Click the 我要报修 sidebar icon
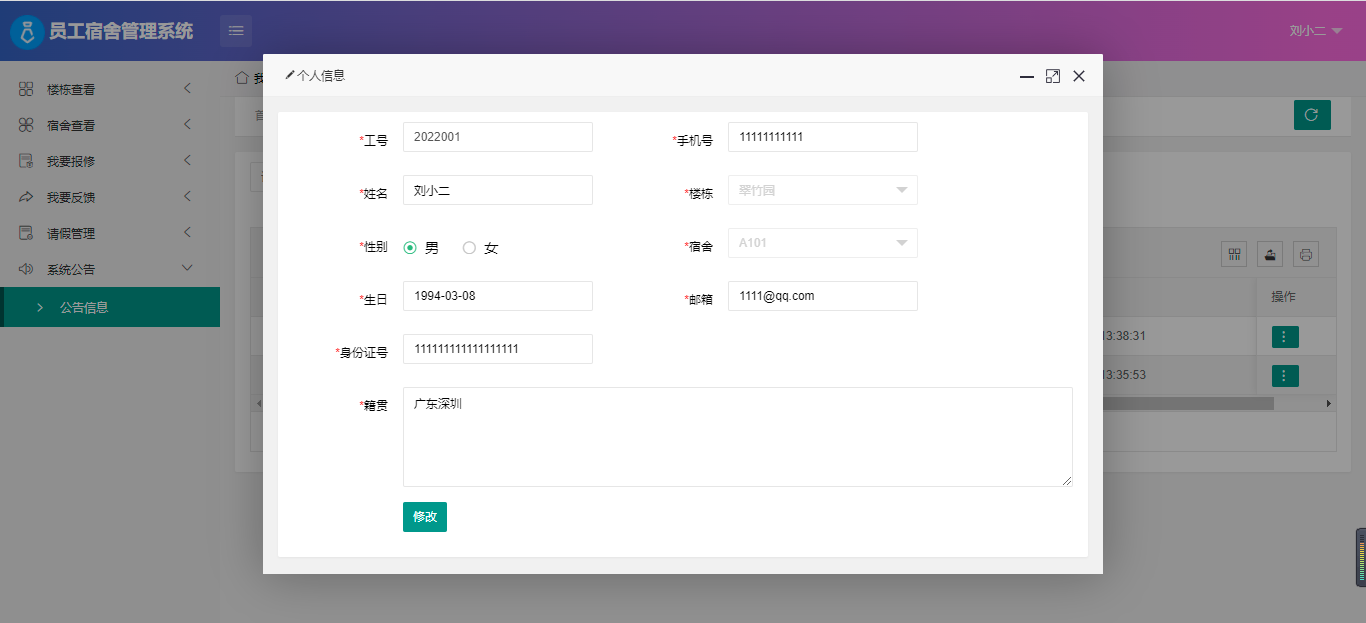1366x623 pixels. point(26,161)
